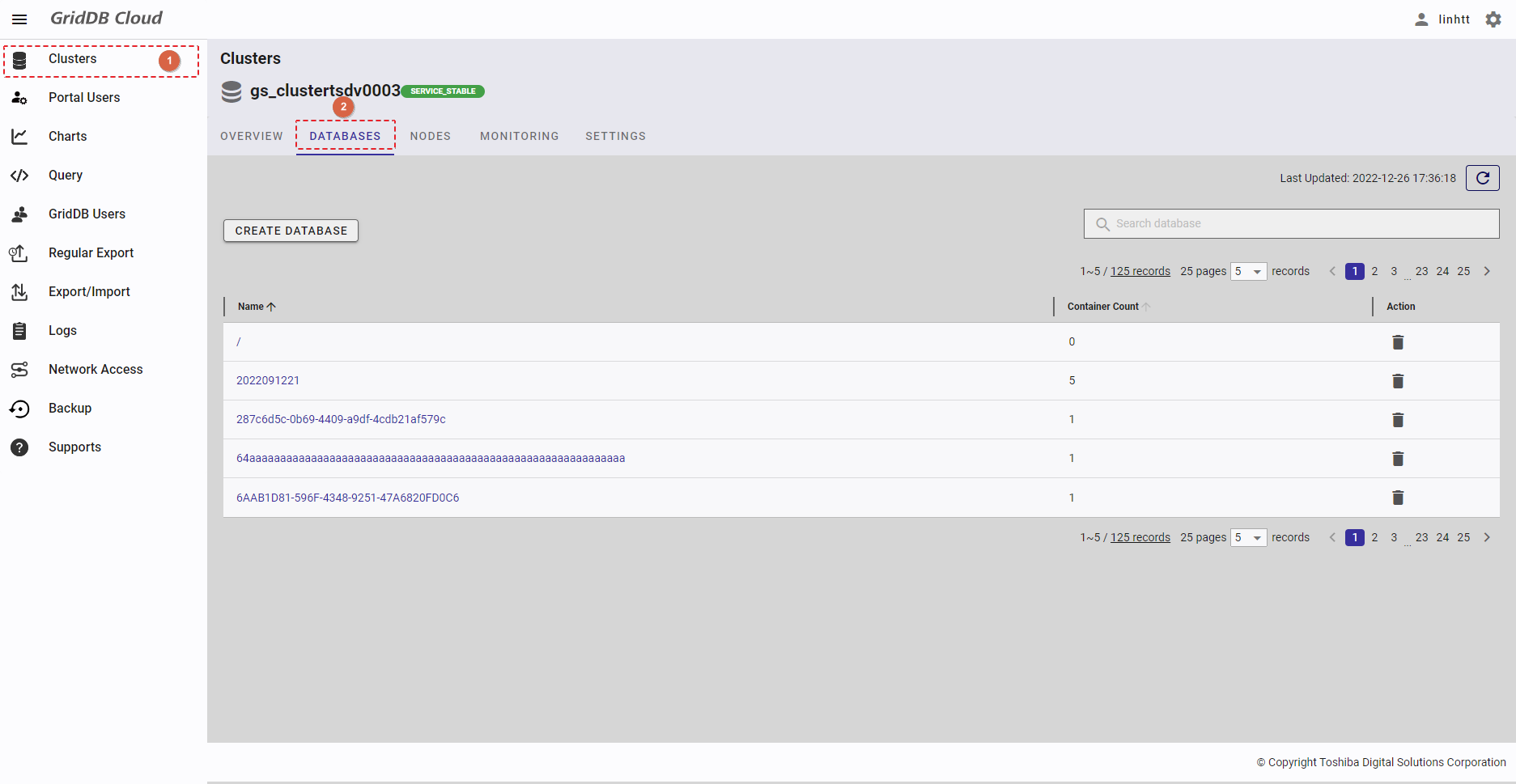
Task: Click the Backup icon in sidebar
Action: coord(19,409)
